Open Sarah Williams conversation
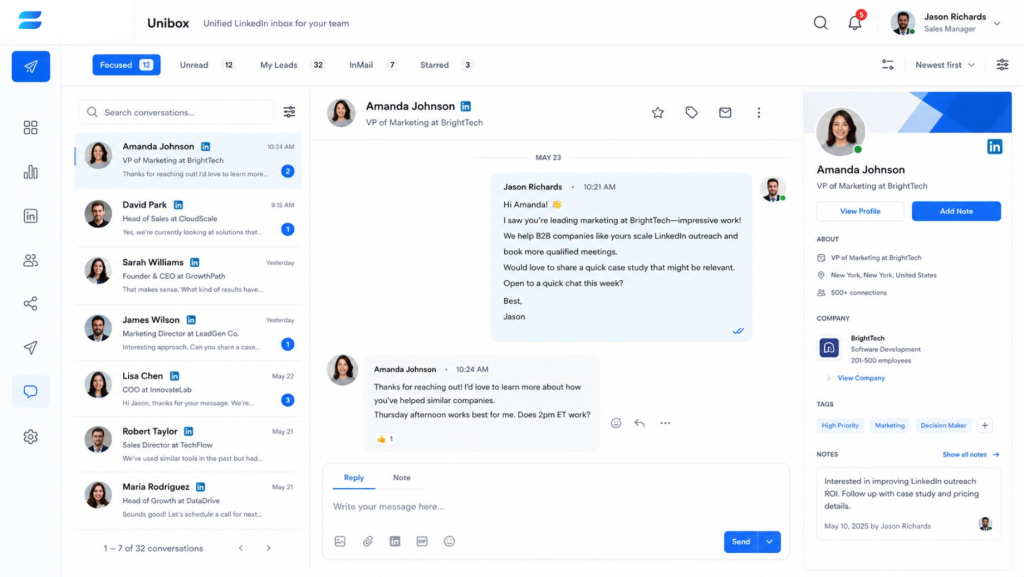This screenshot has width=1024, height=577. (188, 275)
